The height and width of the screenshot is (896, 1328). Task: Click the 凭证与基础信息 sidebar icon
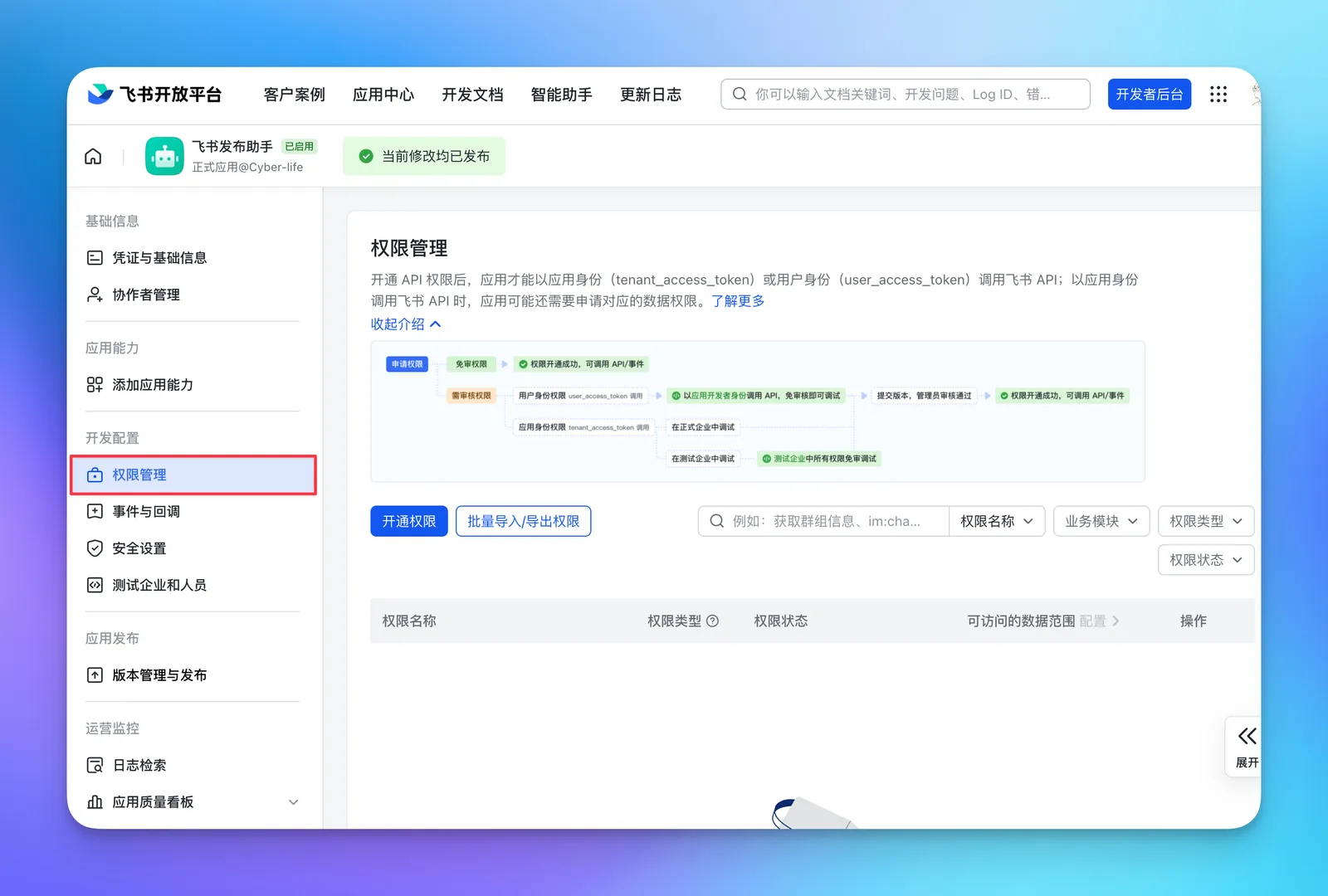tap(95, 258)
